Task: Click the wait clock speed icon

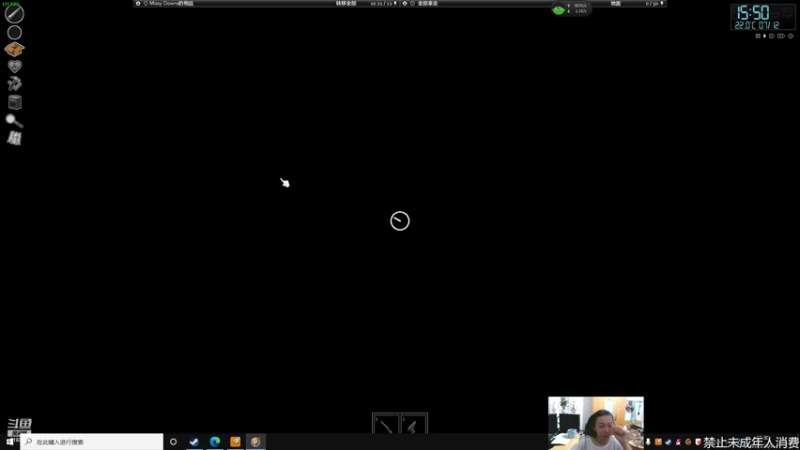Action: click(x=790, y=36)
